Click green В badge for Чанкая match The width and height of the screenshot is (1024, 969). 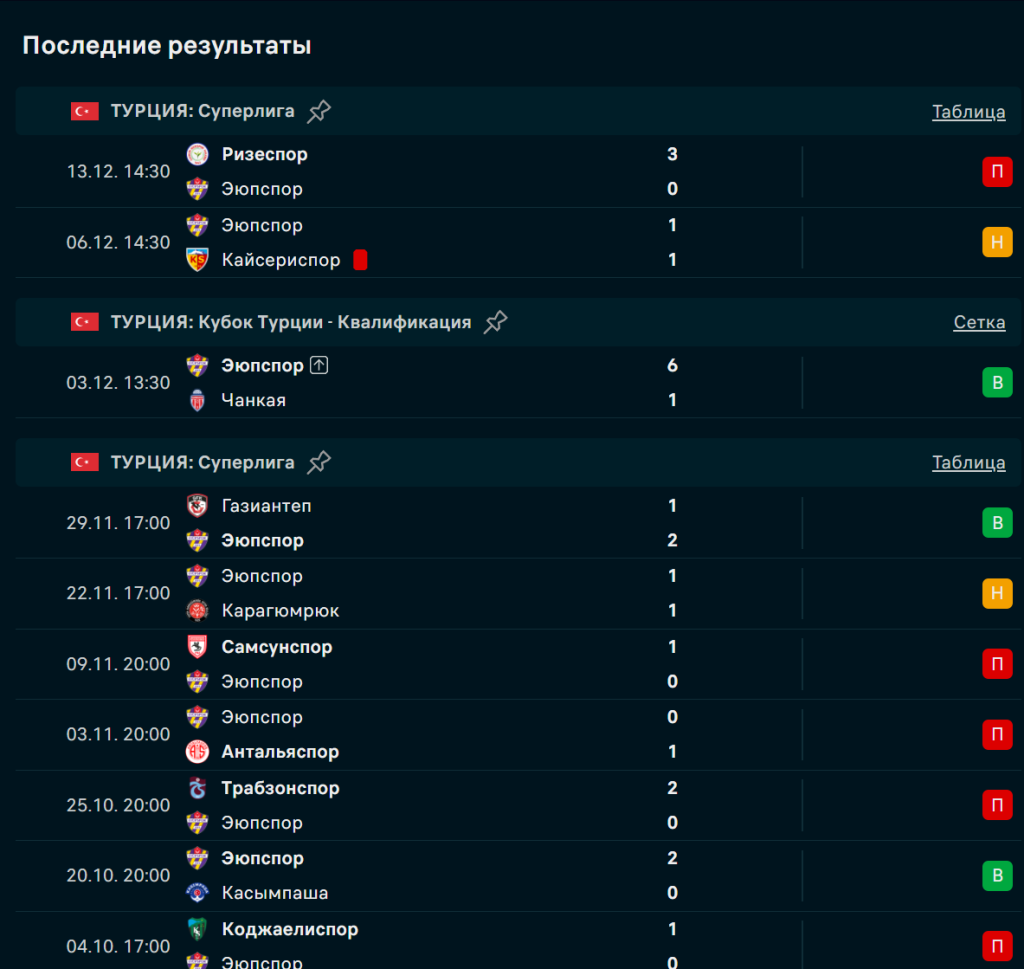996,383
